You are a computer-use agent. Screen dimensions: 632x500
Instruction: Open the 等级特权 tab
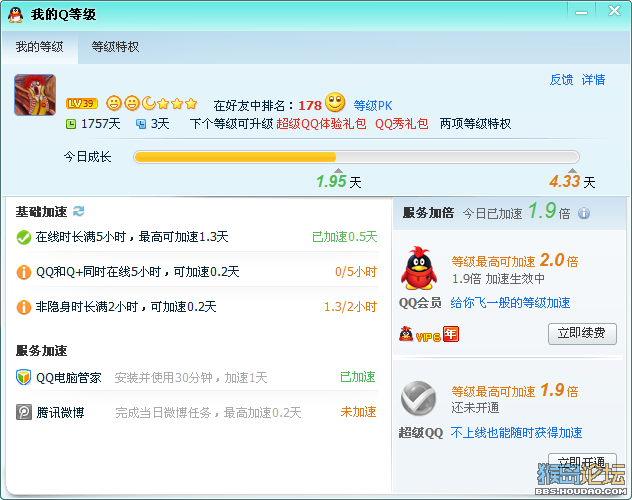(115, 47)
